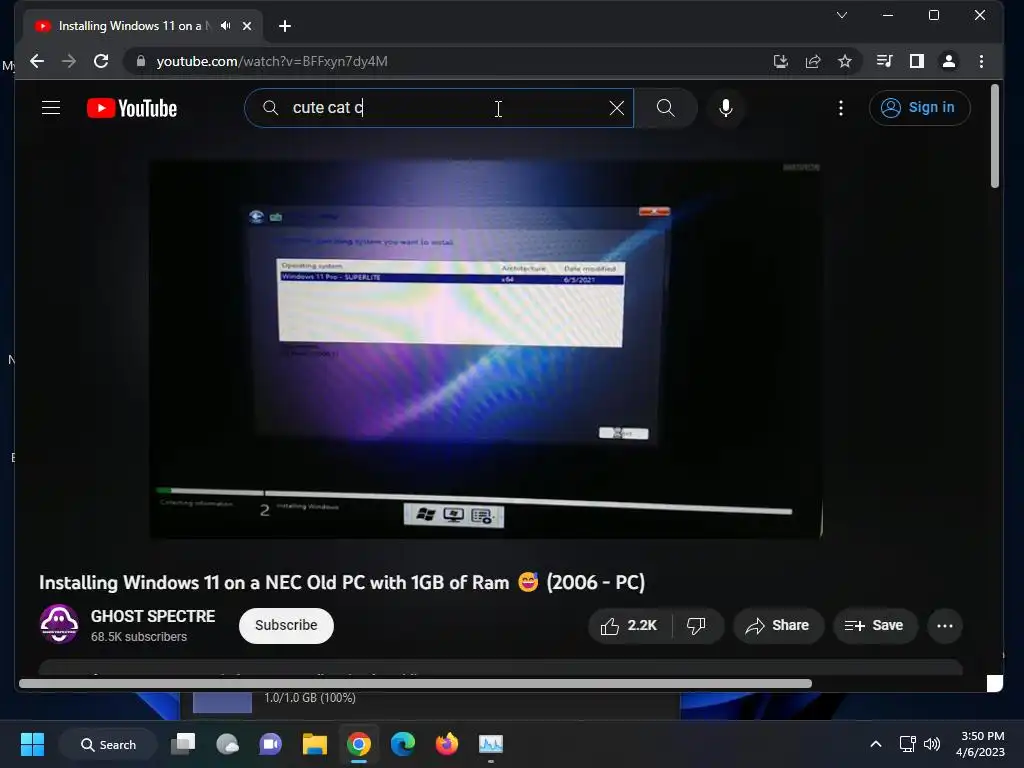Subscribe to GHOST SPECTRE
Screen dimensions: 1024x768
[286, 626]
